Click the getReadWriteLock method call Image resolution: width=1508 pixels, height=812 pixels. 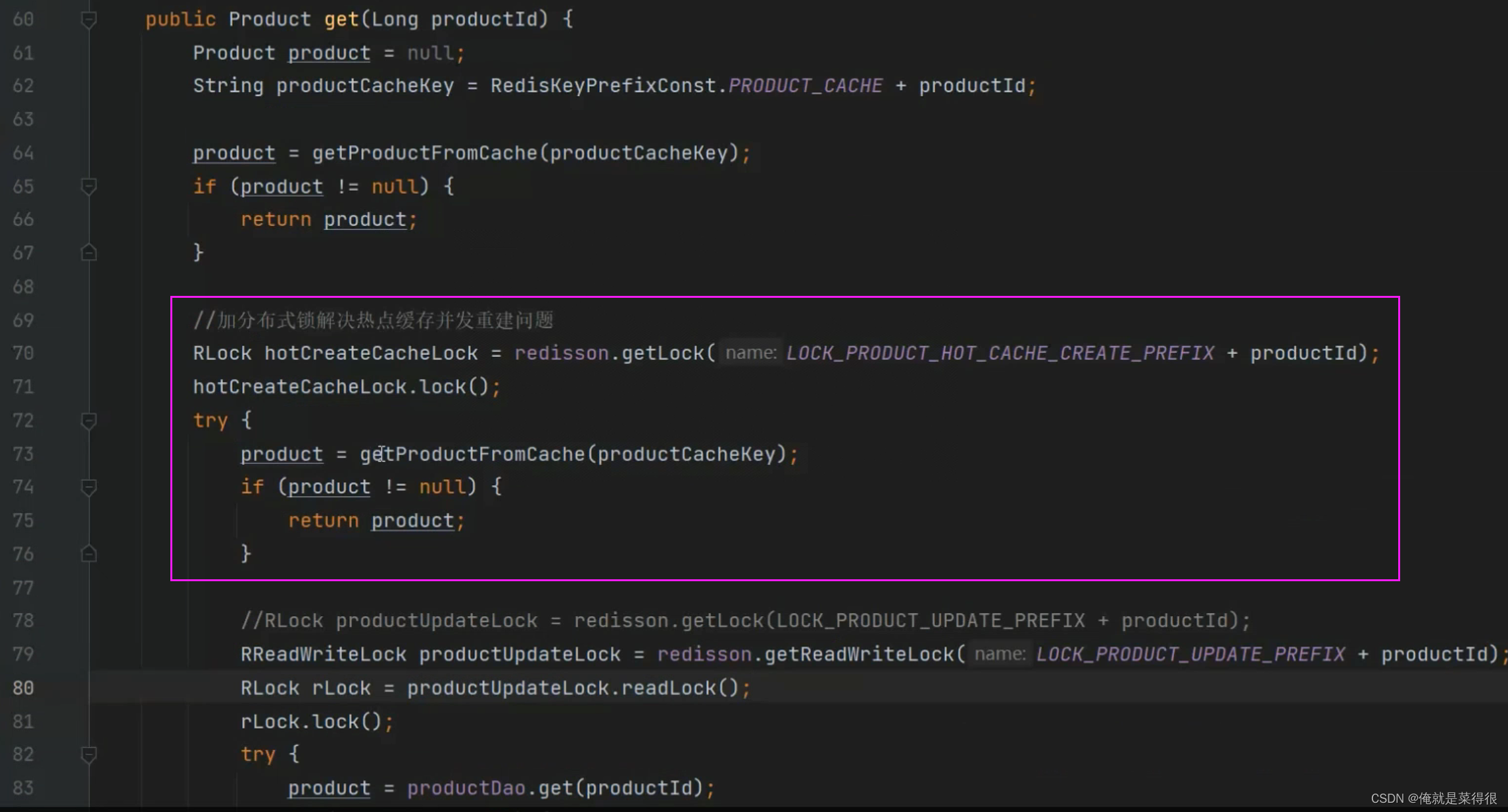tap(860, 654)
